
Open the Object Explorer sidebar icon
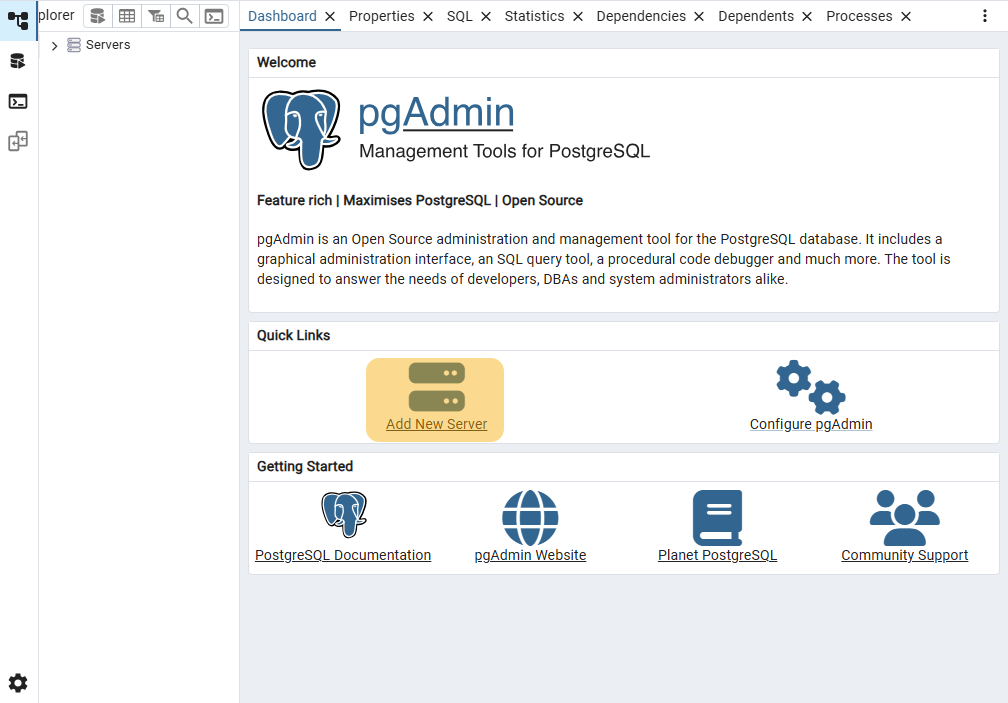[x=18, y=21]
